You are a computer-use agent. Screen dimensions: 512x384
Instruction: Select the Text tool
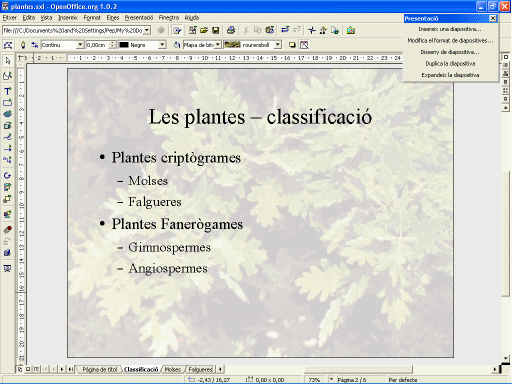(x=8, y=91)
